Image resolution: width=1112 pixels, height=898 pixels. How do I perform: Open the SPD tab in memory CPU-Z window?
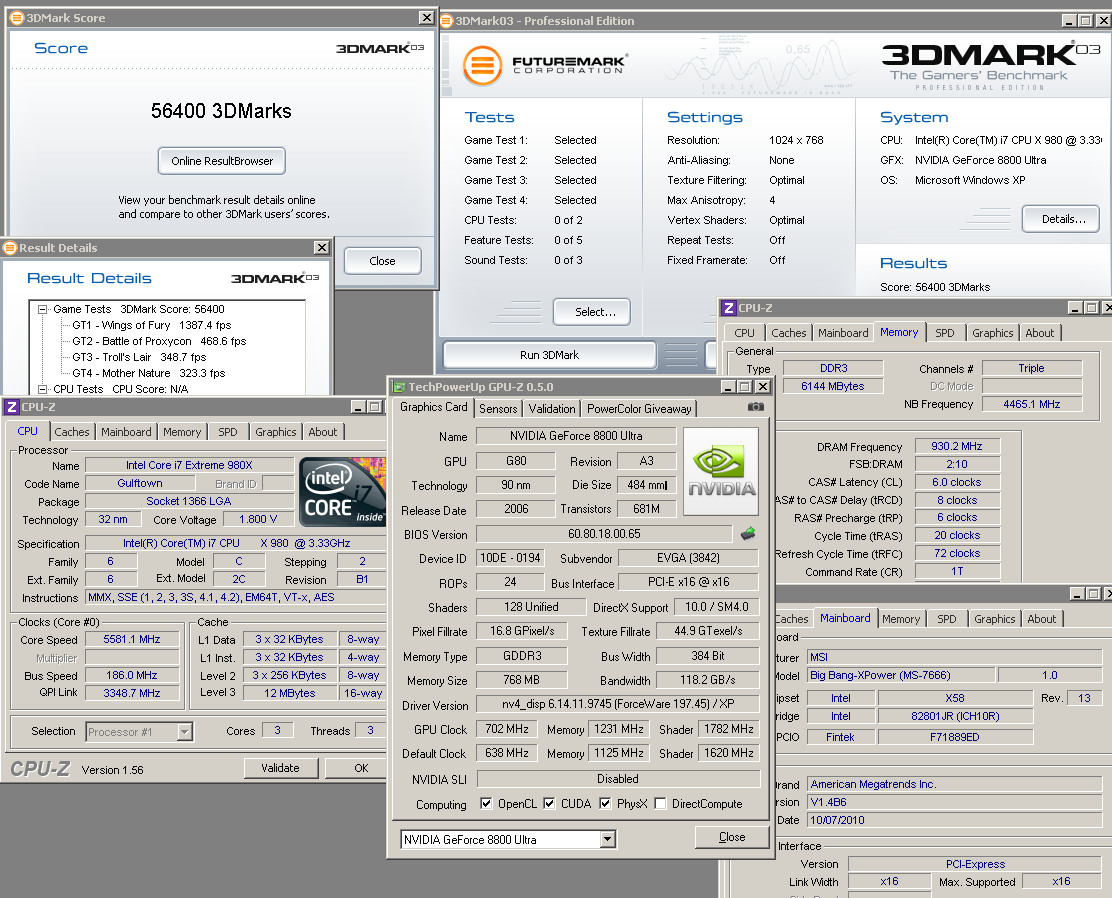(945, 333)
